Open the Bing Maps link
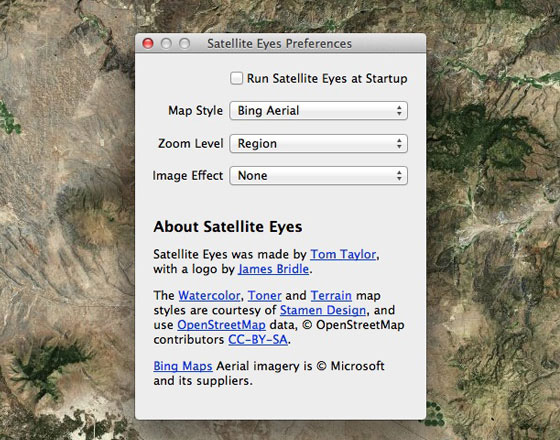The height and width of the screenshot is (440, 560). (x=183, y=366)
